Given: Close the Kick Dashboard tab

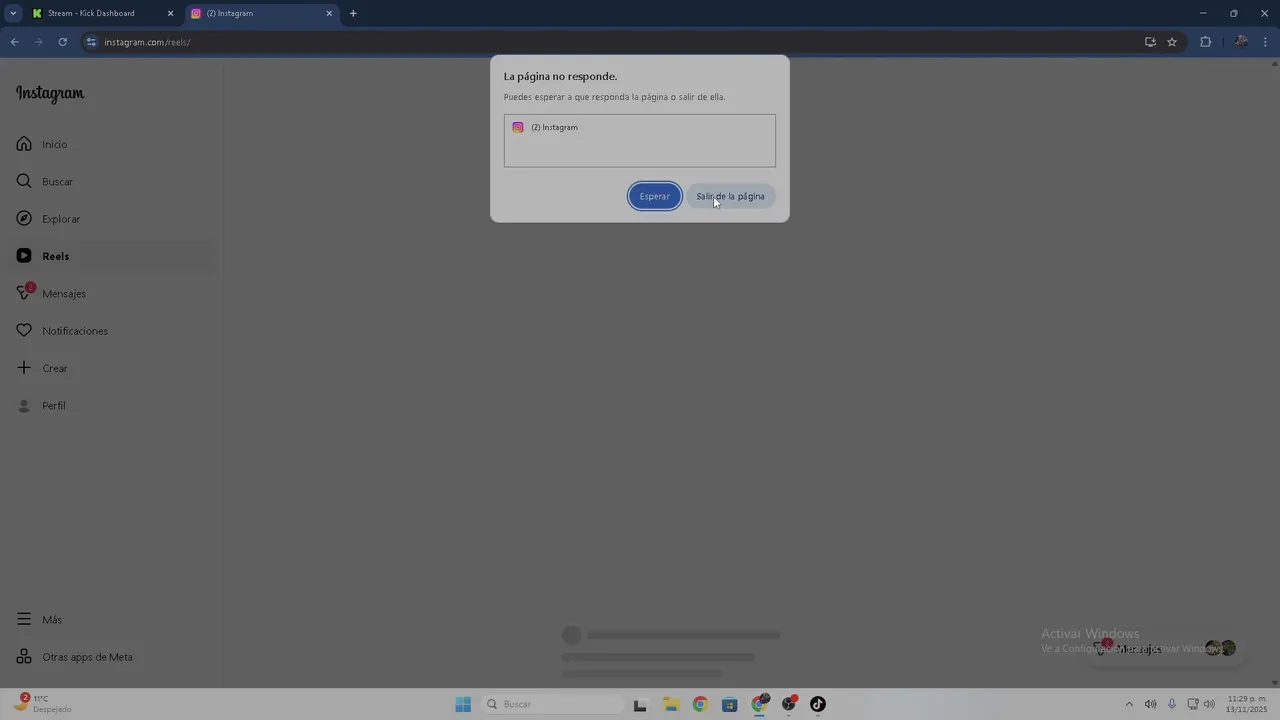Looking at the screenshot, I should coord(170,13).
